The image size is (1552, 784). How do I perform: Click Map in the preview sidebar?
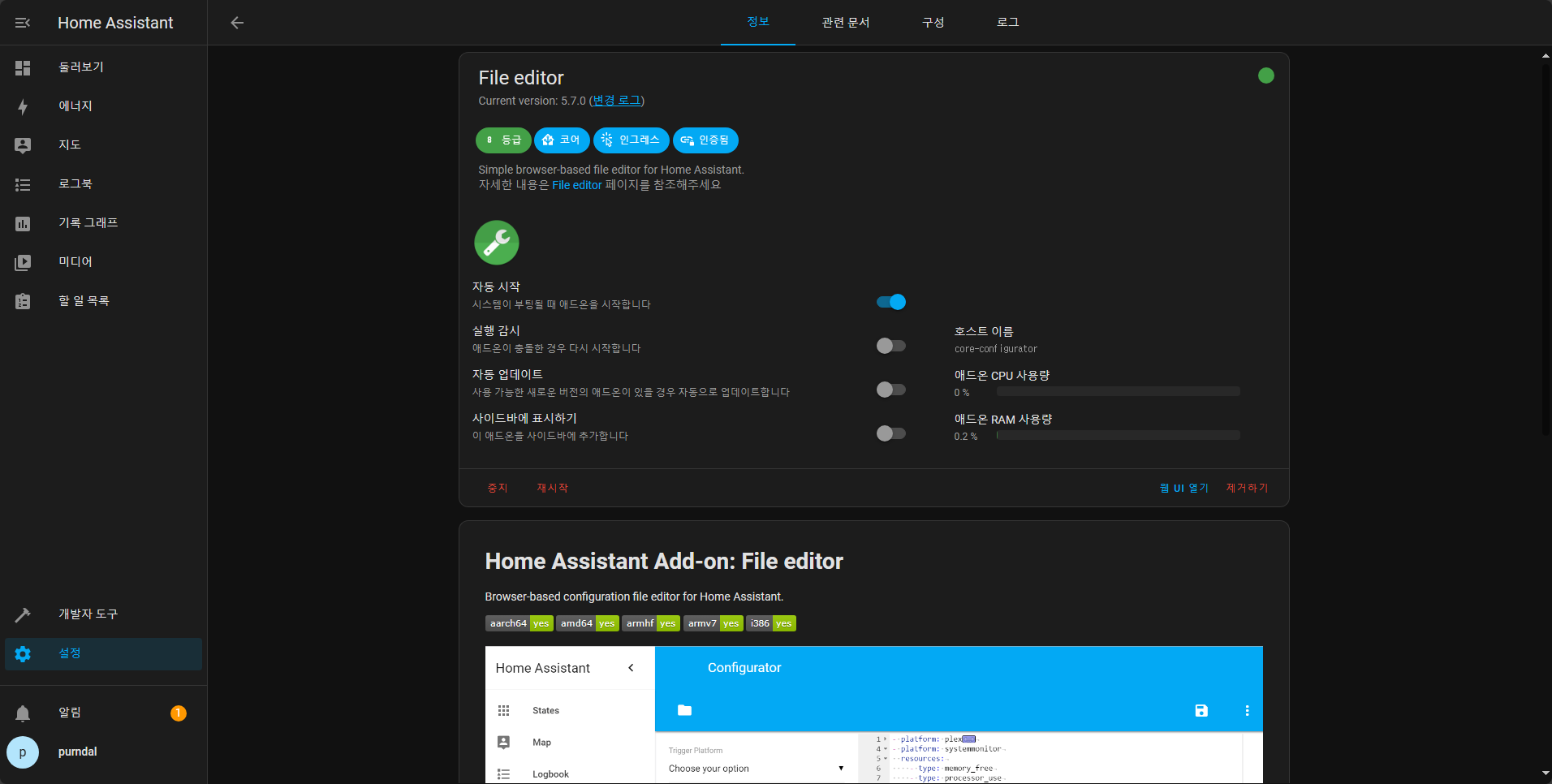(541, 743)
